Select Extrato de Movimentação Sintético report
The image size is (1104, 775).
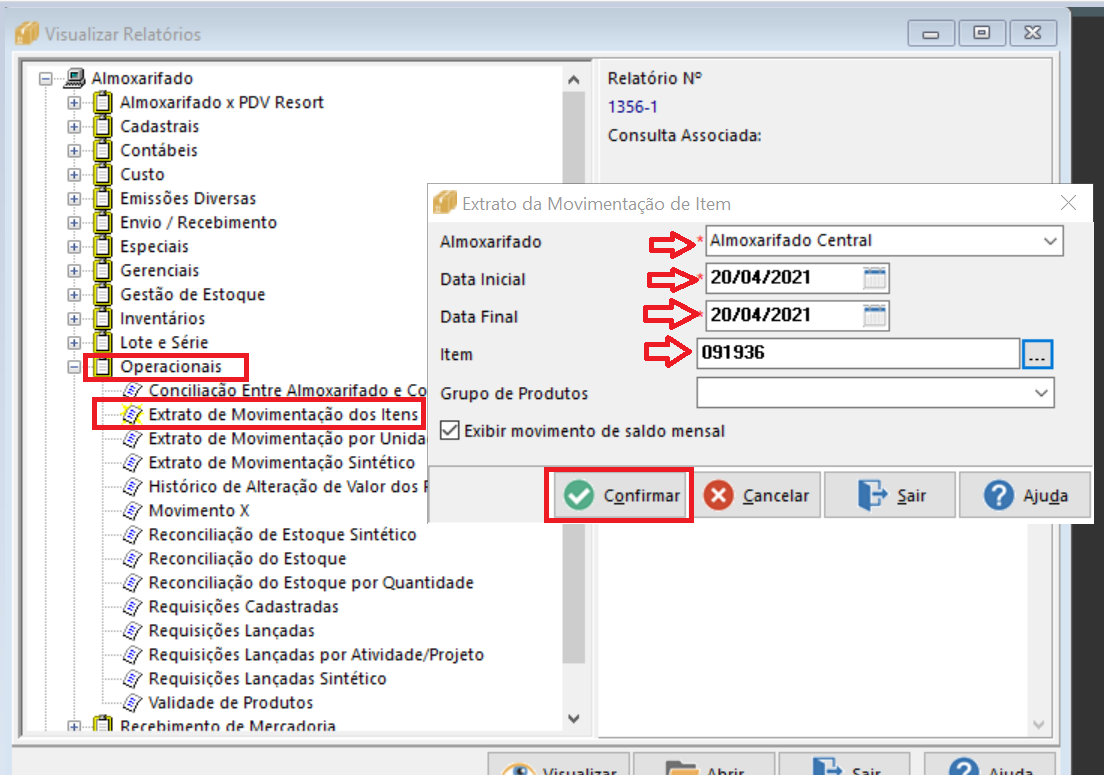282,462
